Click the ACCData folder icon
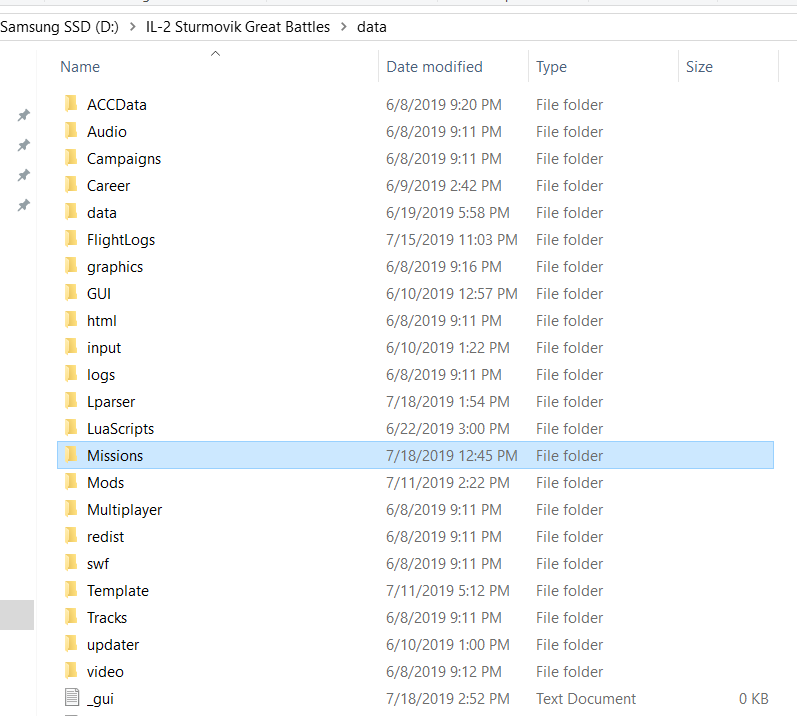The width and height of the screenshot is (797, 716). coord(72,104)
